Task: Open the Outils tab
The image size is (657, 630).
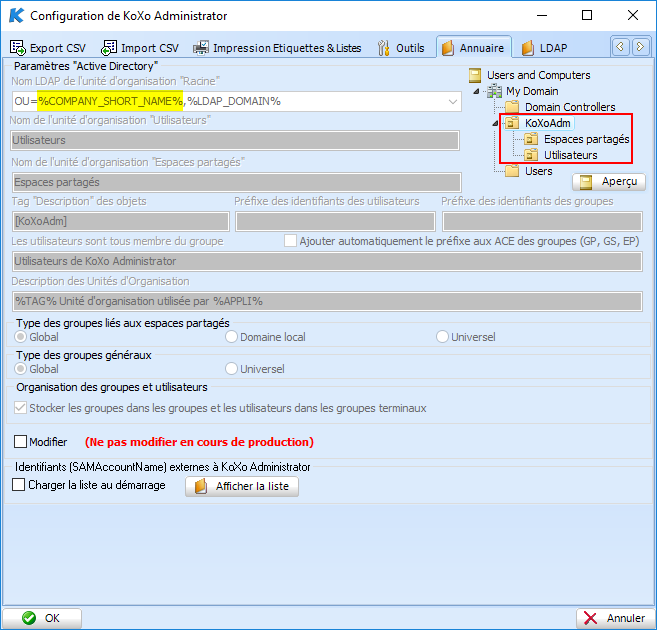Action: click(x=401, y=48)
